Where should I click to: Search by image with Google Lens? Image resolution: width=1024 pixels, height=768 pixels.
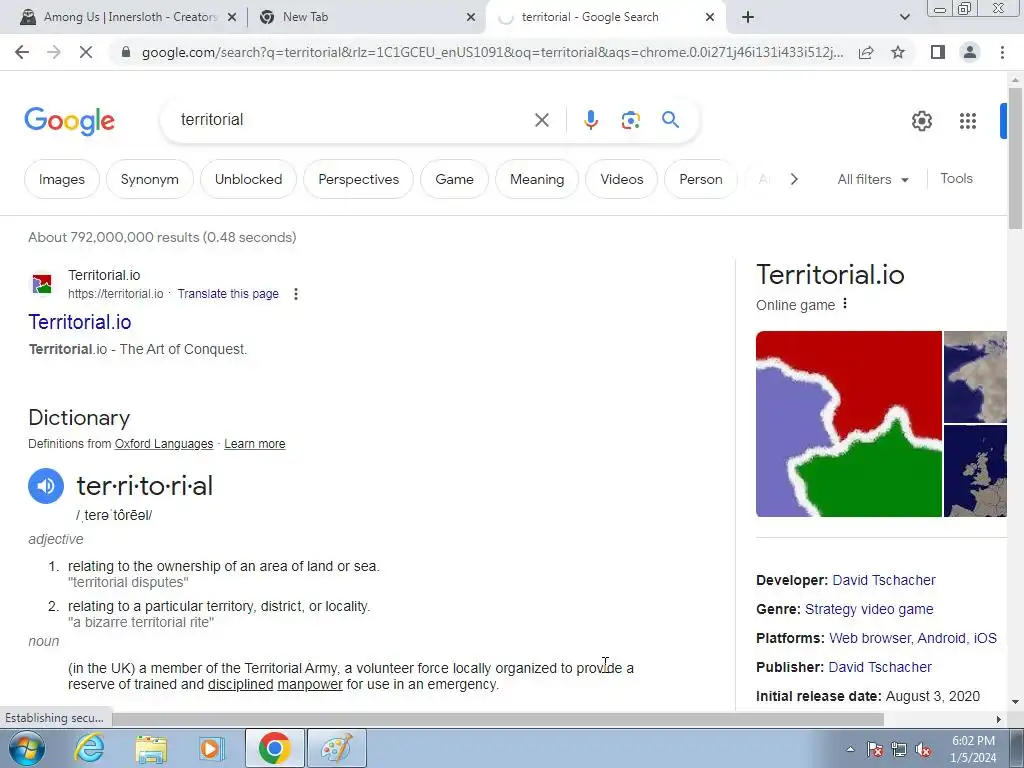coord(630,120)
